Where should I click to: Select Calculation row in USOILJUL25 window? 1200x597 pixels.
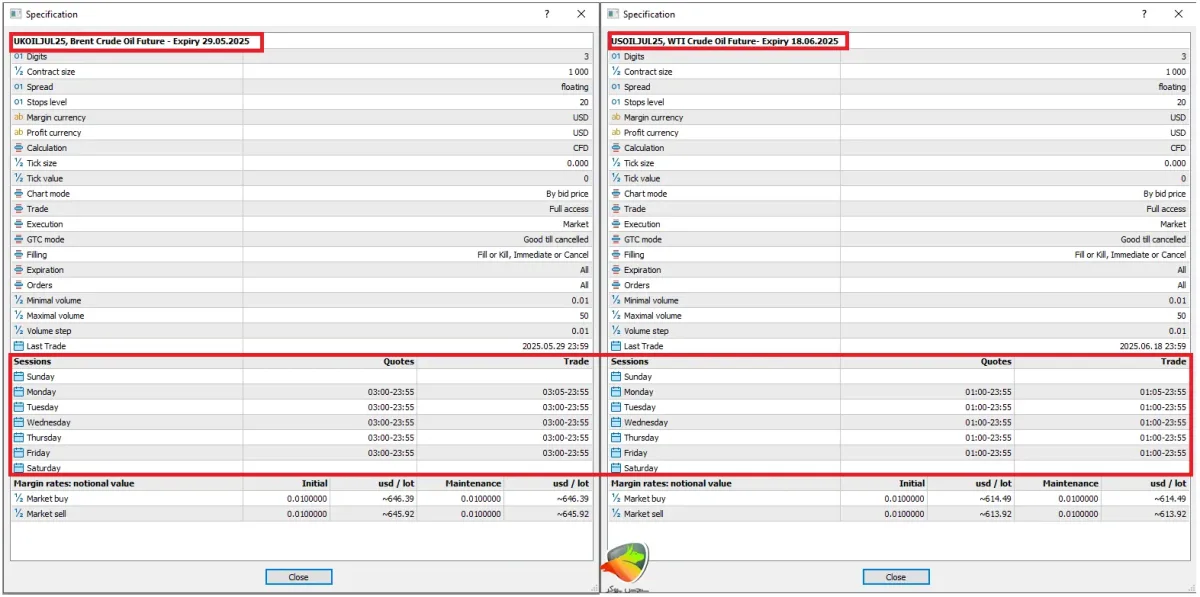tap(899, 148)
